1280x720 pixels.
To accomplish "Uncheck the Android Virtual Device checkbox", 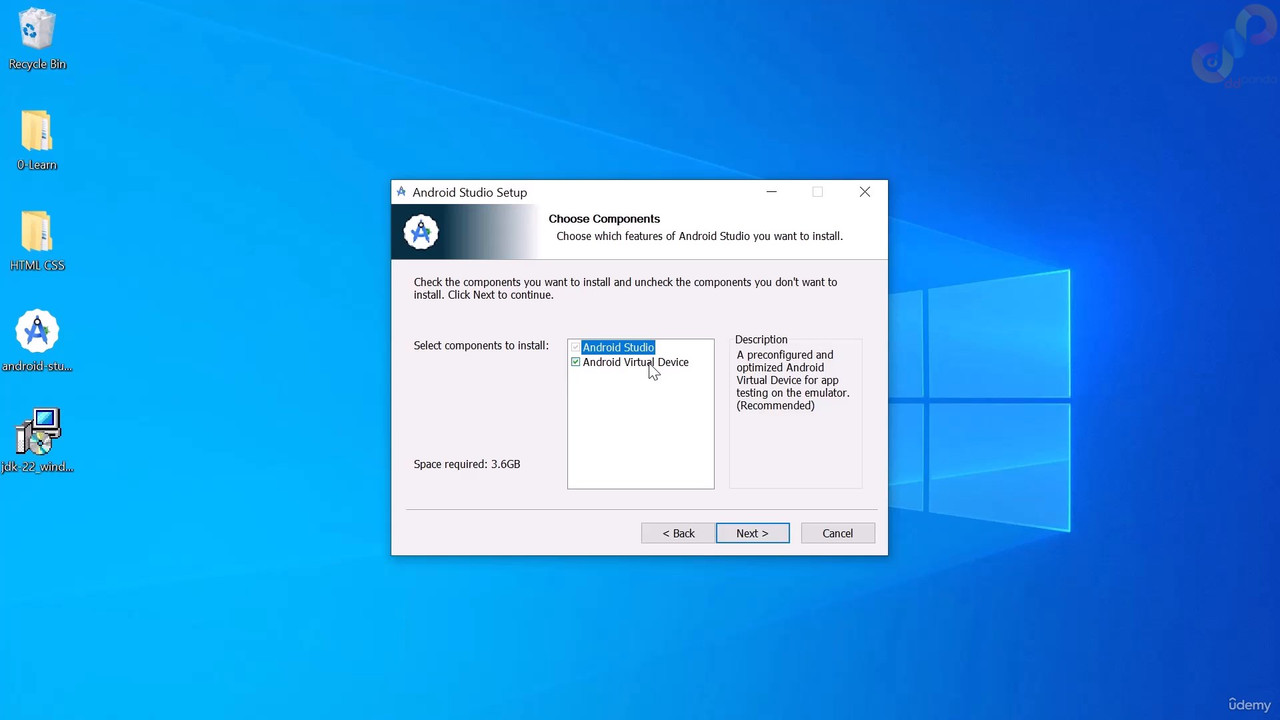I will [x=575, y=362].
